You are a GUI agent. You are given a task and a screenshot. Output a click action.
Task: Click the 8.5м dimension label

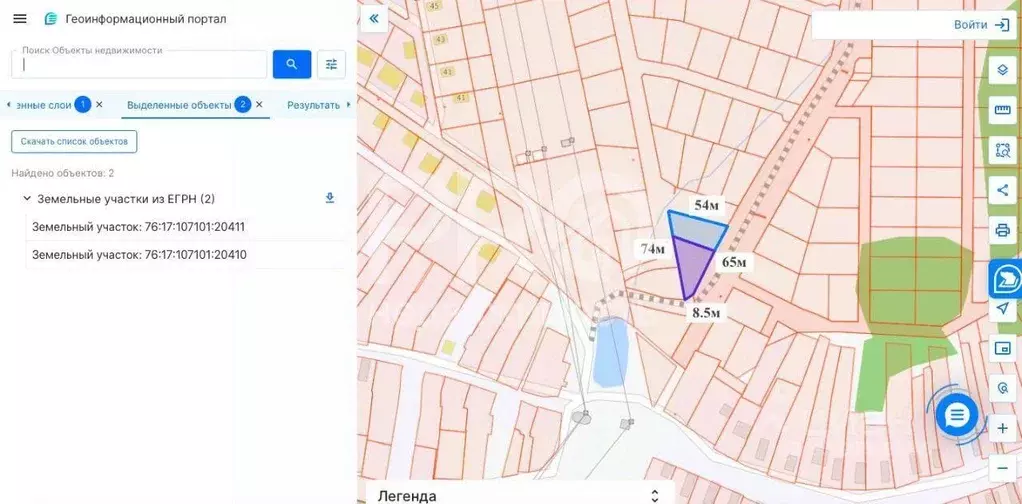click(x=706, y=313)
